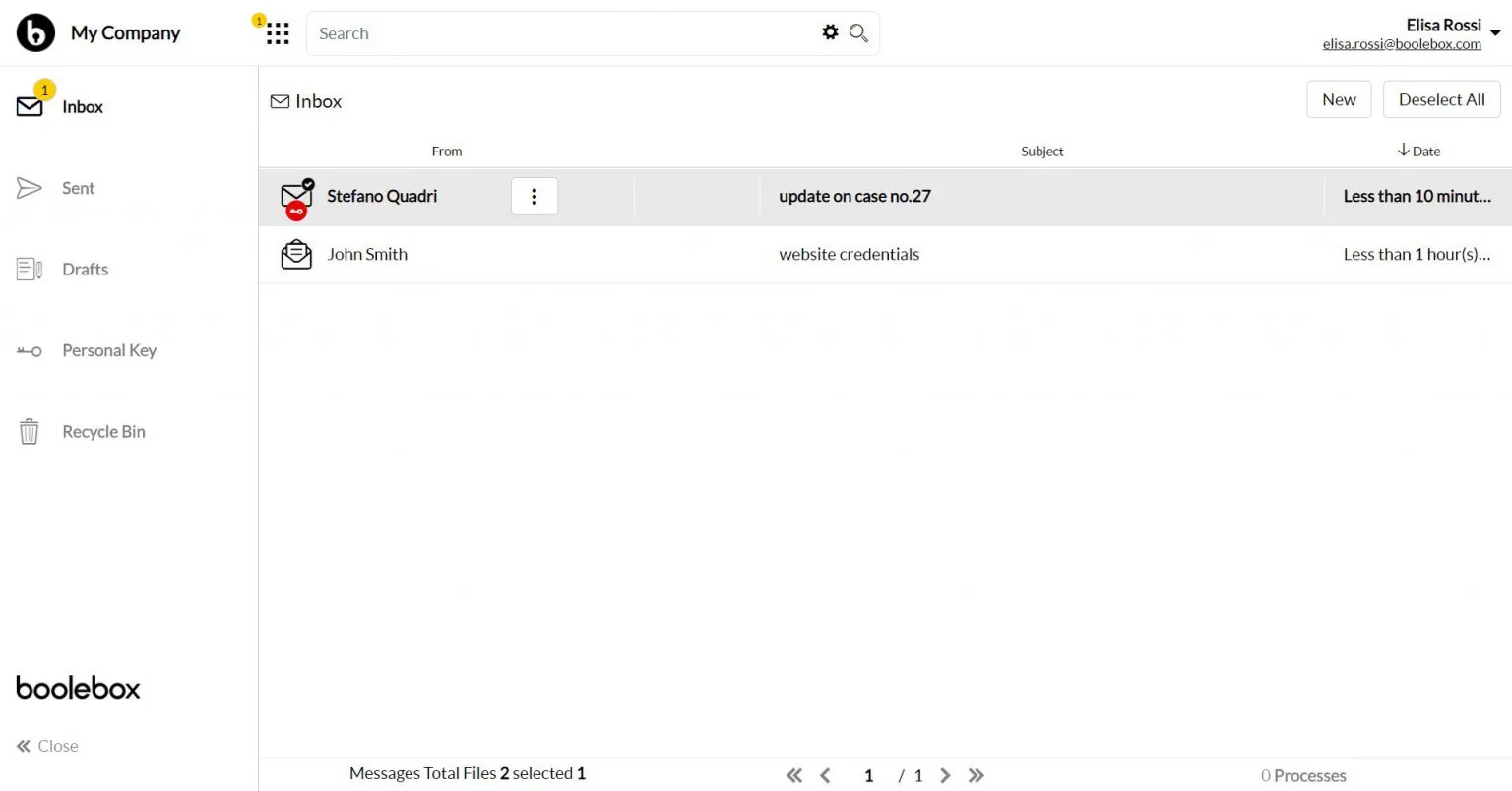This screenshot has width=1512, height=791.
Task: Select the sender name Stefano Quadri
Action: click(382, 196)
